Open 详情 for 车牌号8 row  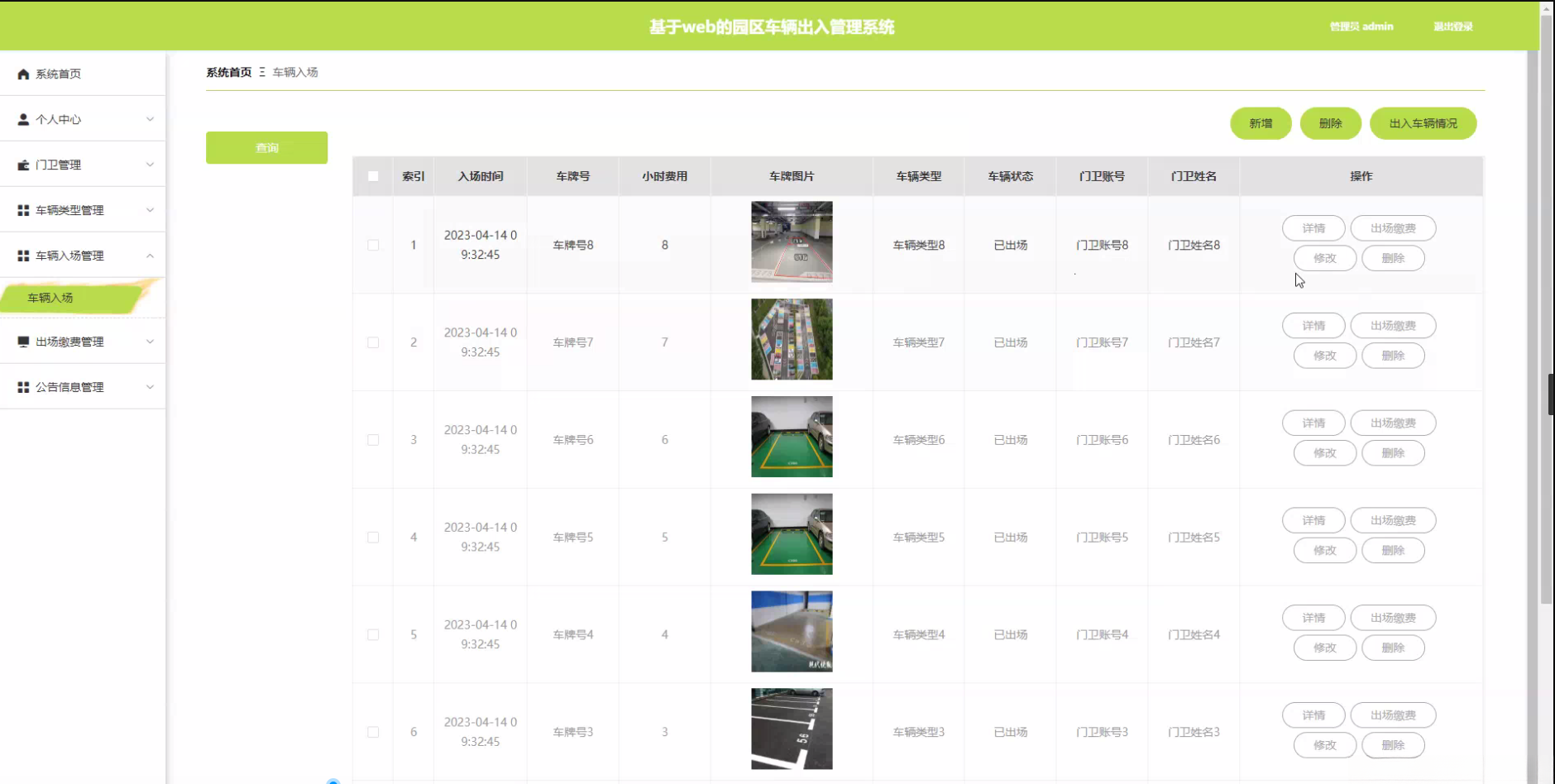pyautogui.click(x=1313, y=228)
